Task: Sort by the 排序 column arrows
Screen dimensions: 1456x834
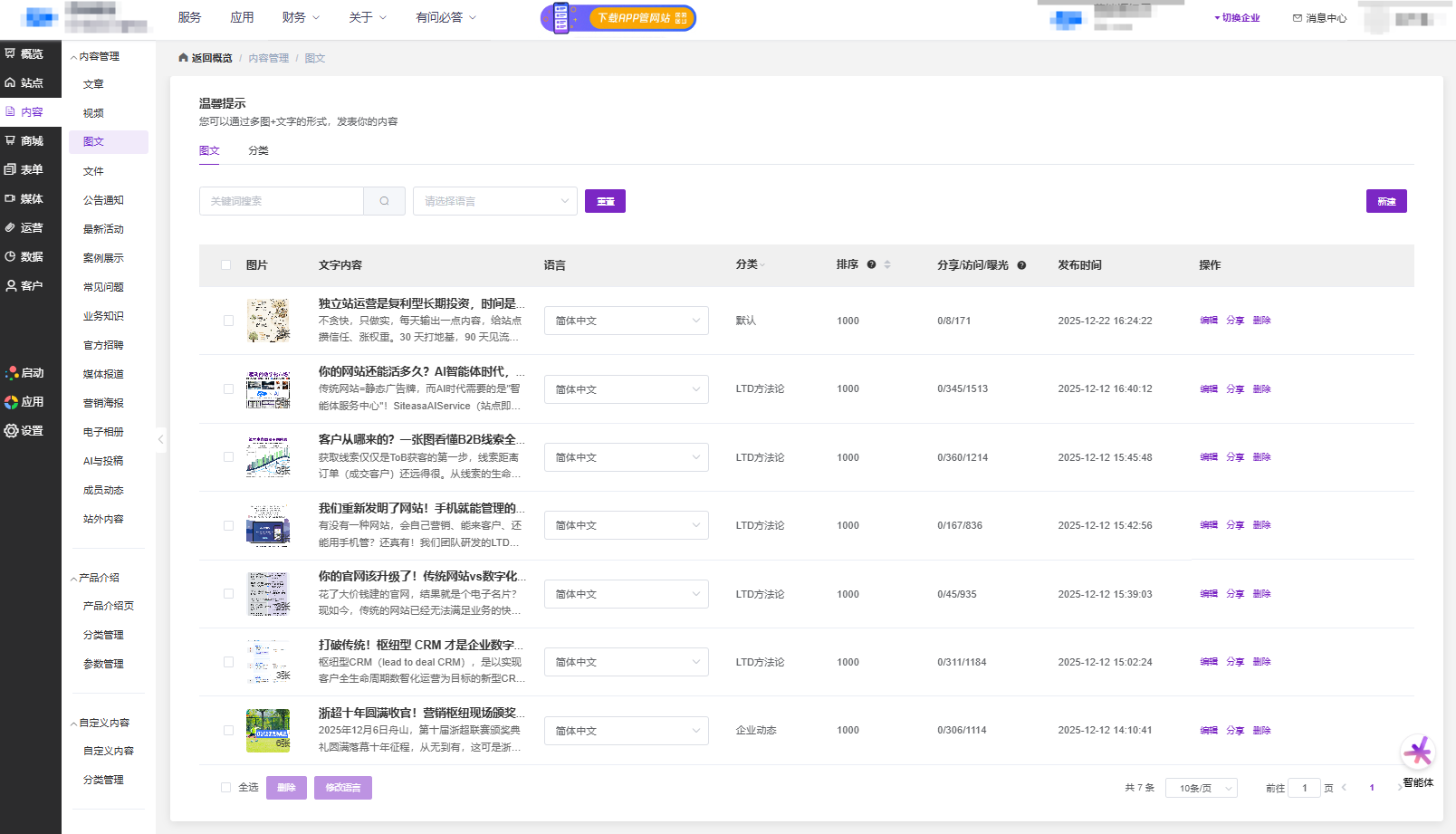Action: (887, 265)
